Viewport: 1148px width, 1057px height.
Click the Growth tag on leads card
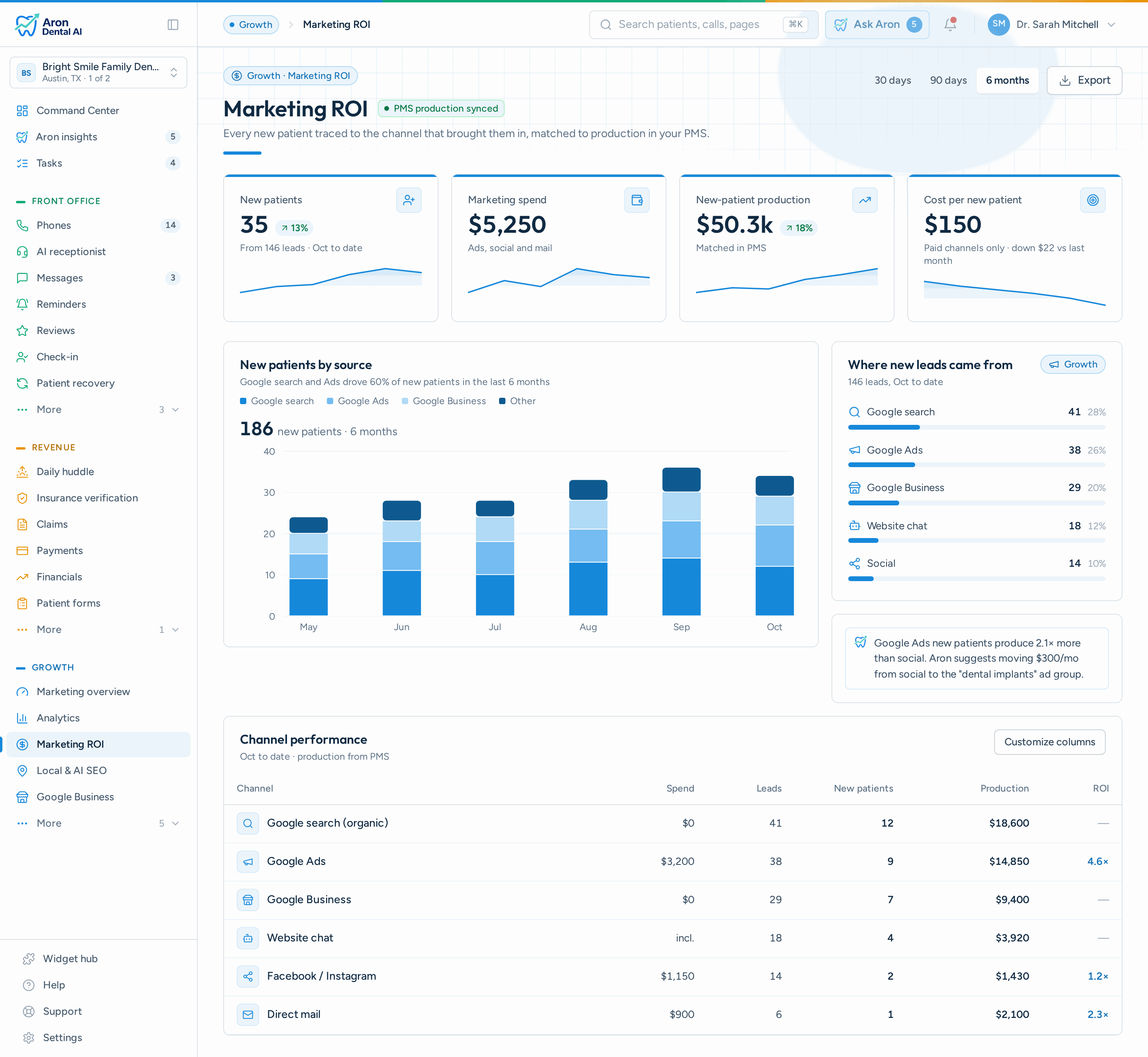1073,364
